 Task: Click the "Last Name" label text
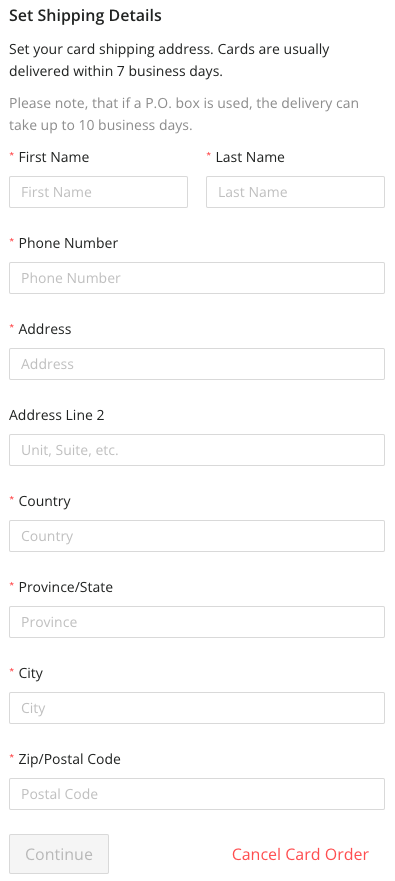250,157
